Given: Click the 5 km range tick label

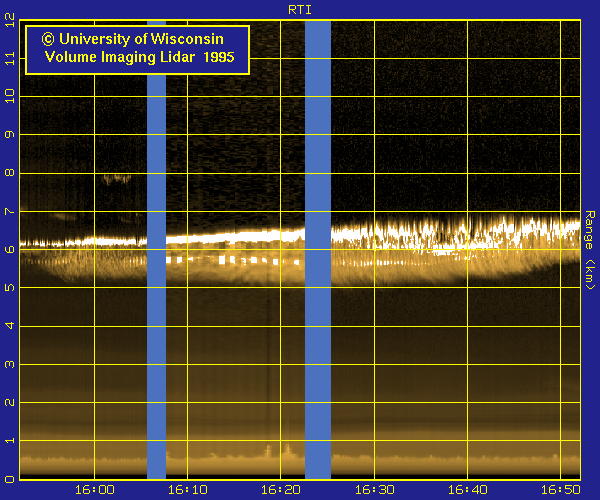Looking at the screenshot, I should click(10, 287).
